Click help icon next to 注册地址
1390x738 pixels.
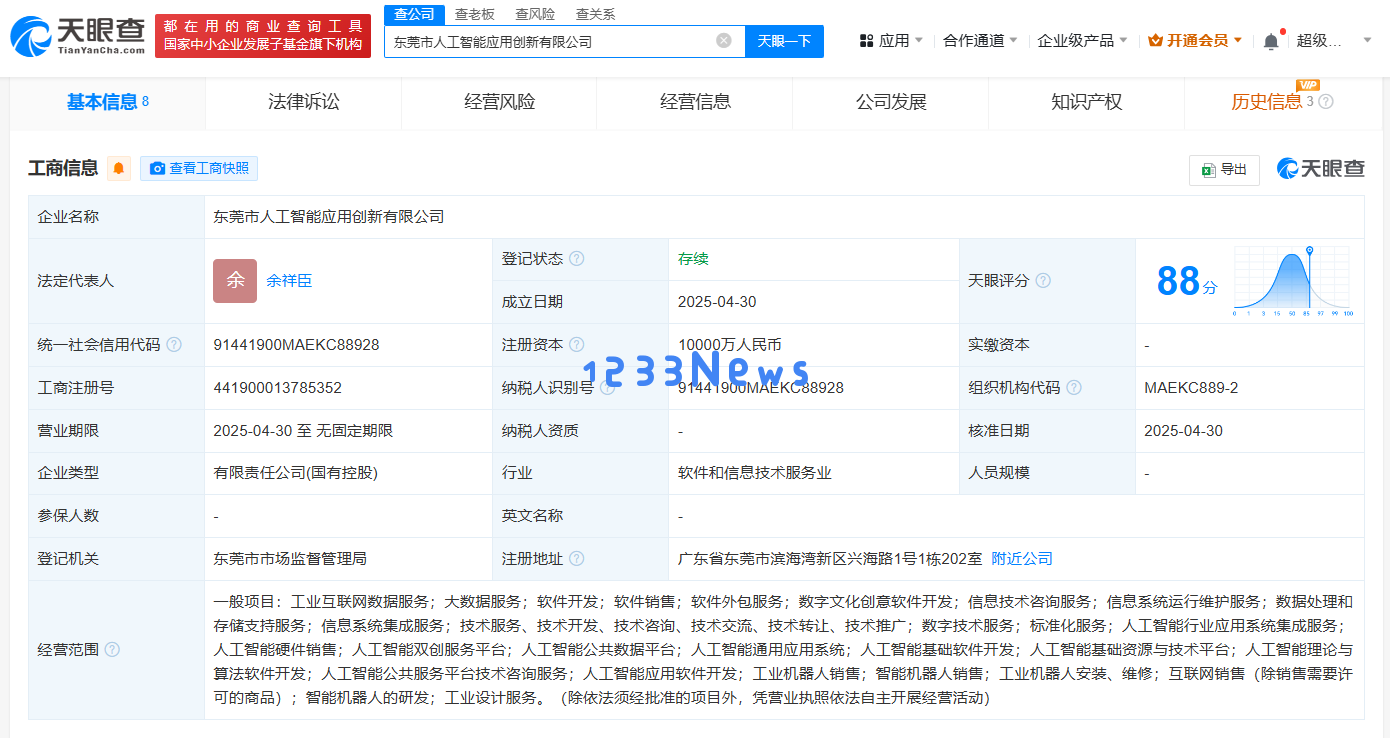point(577,559)
